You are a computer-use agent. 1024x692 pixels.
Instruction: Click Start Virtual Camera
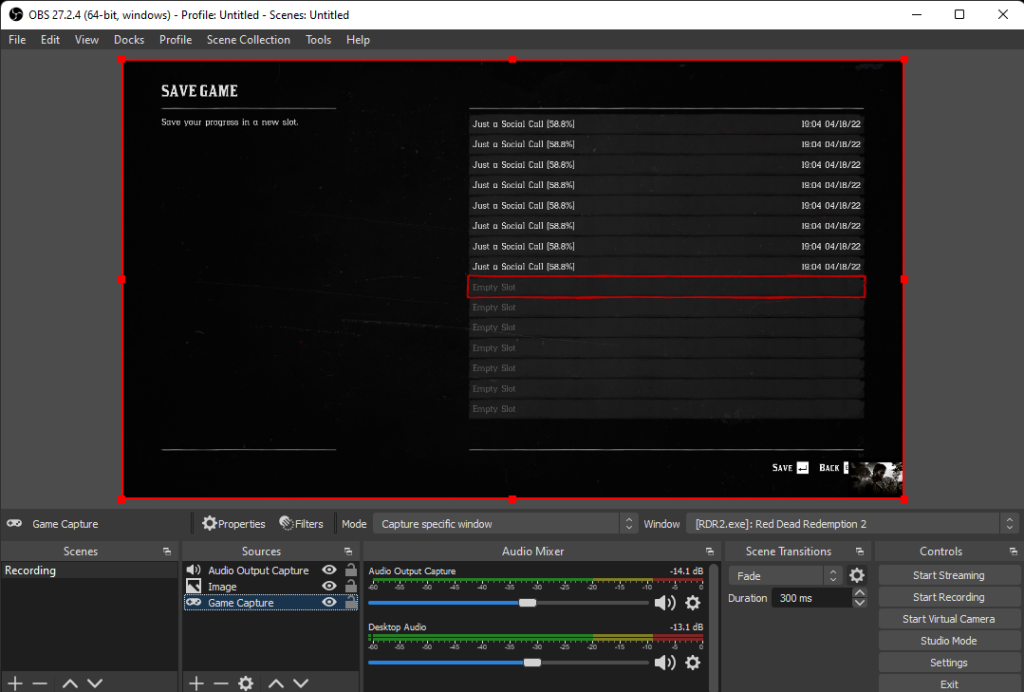click(x=948, y=619)
